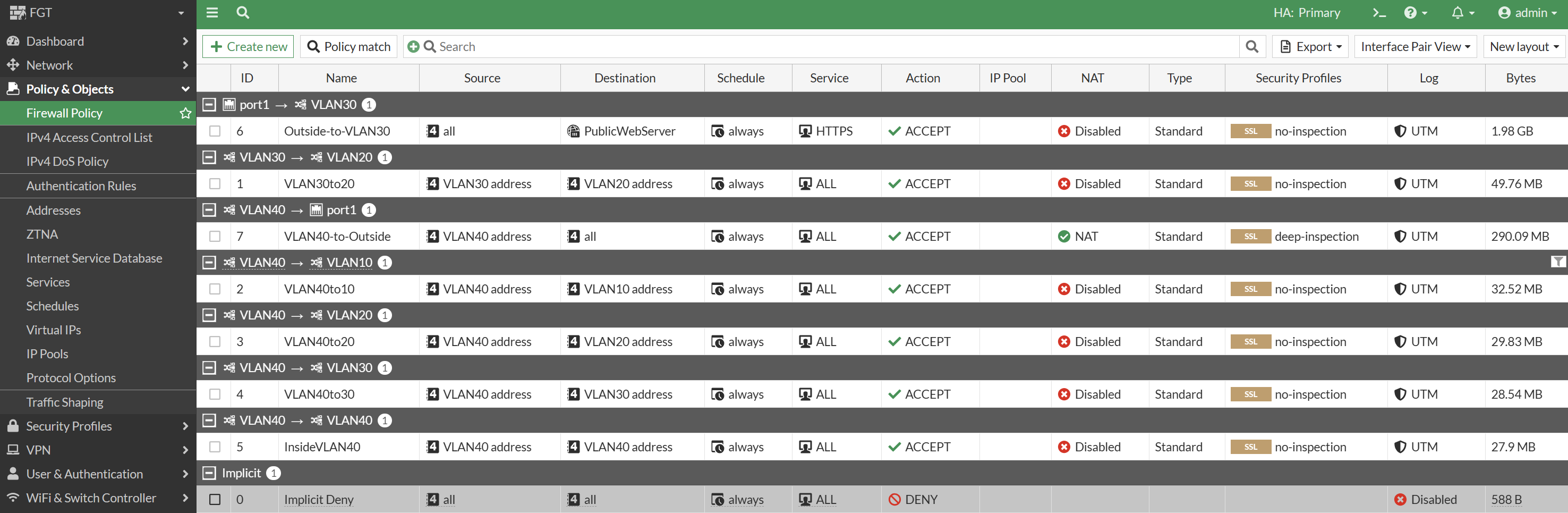Open the New layout dropdown
Screen dimensions: 1568x513
1523,46
